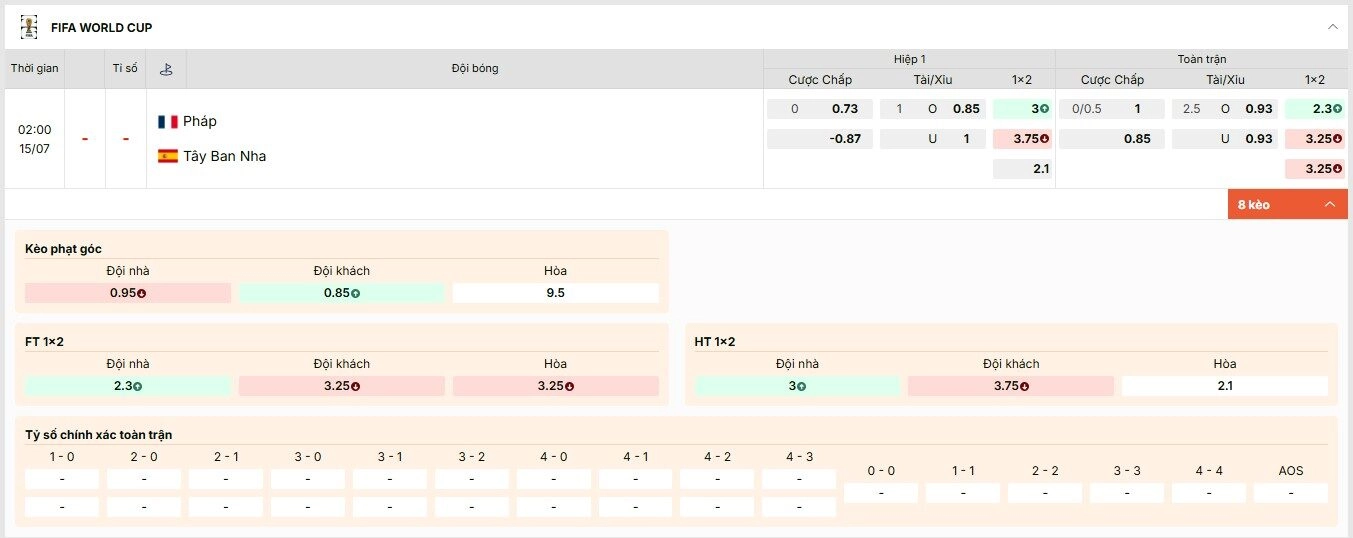Click the match time 02:00 15/07
Viewport: 1353px width, 538px height.
click(x=35, y=139)
